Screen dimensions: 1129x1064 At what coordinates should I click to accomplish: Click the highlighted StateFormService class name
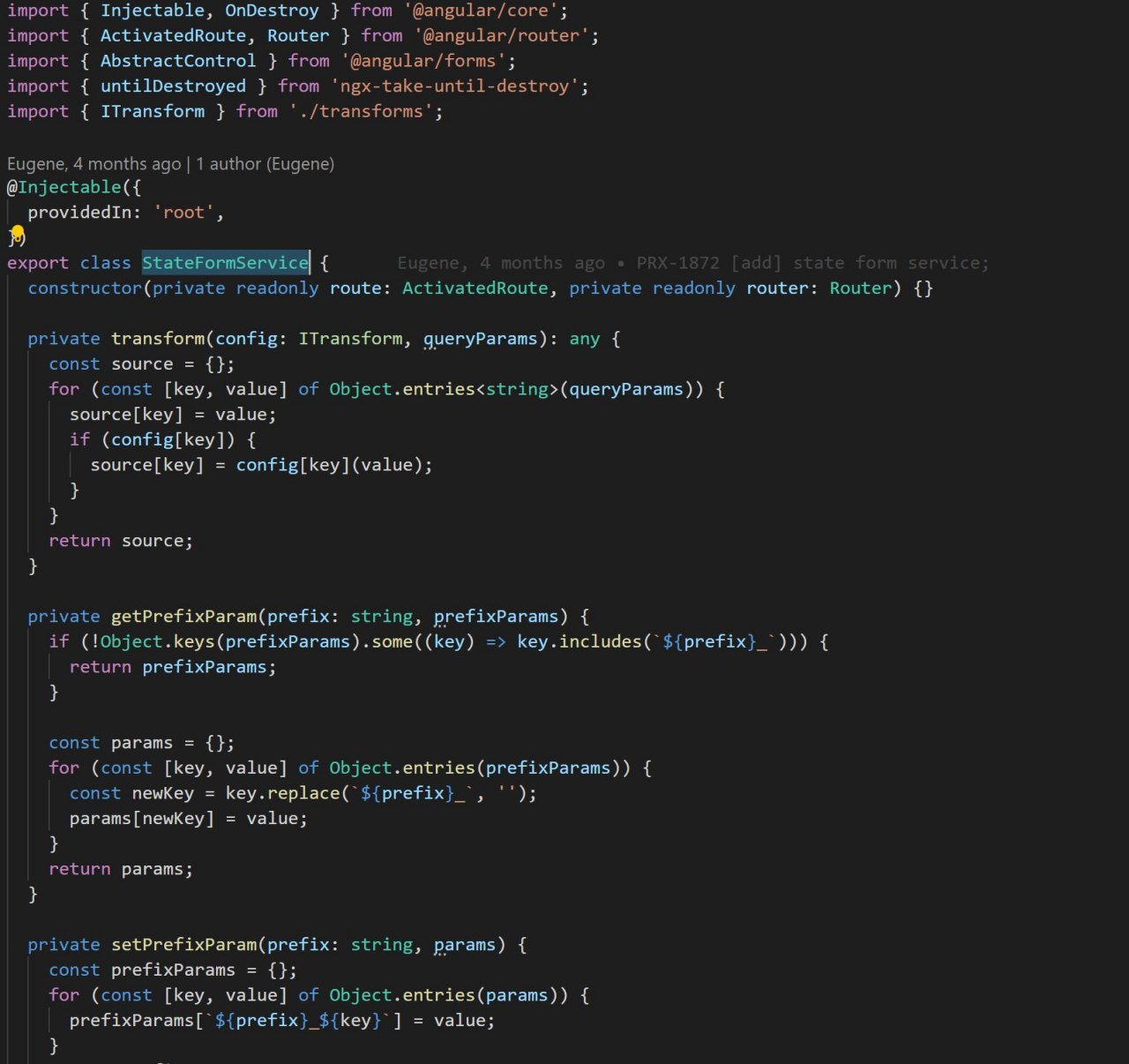tap(226, 263)
